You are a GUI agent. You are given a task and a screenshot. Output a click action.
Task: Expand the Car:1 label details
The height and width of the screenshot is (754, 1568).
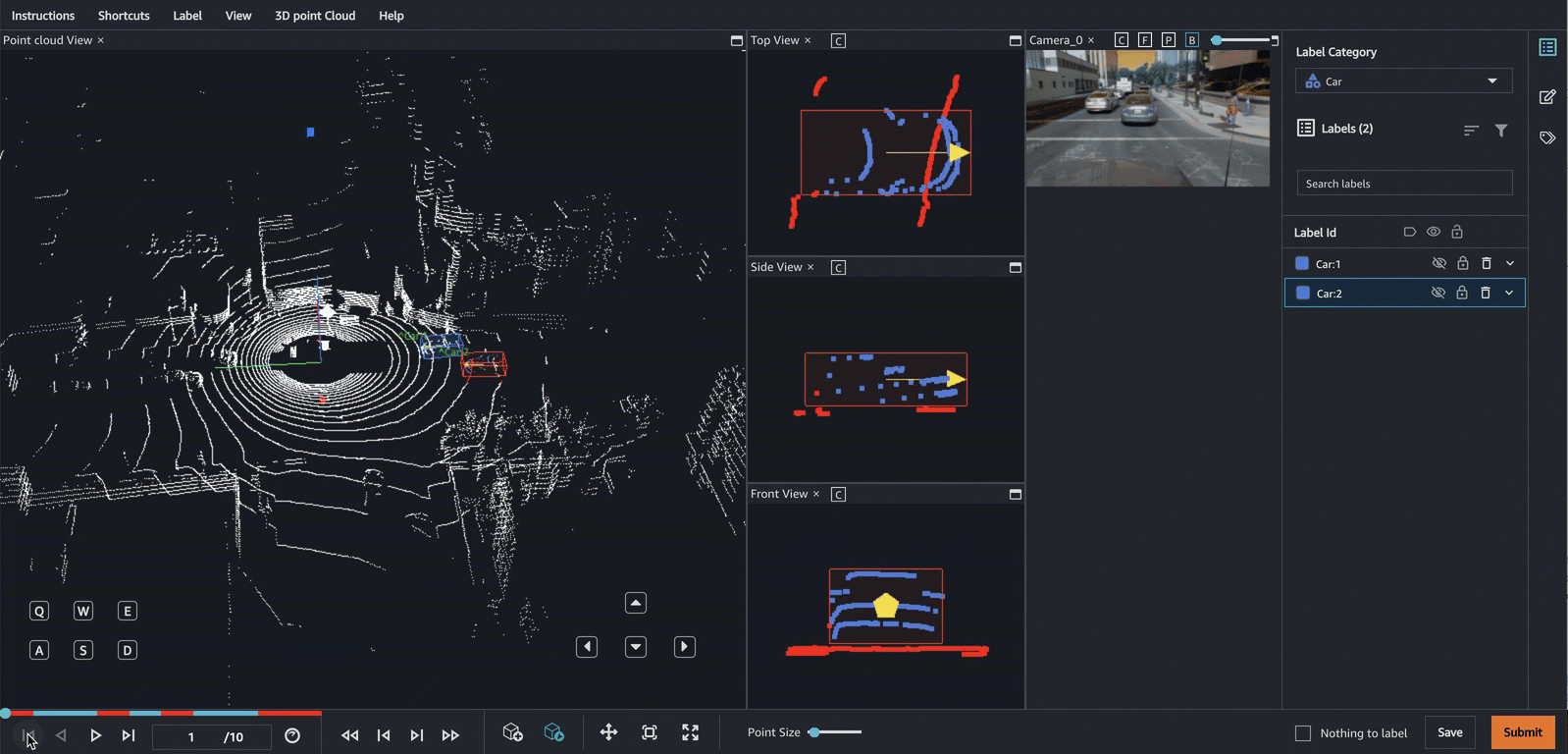1510,263
